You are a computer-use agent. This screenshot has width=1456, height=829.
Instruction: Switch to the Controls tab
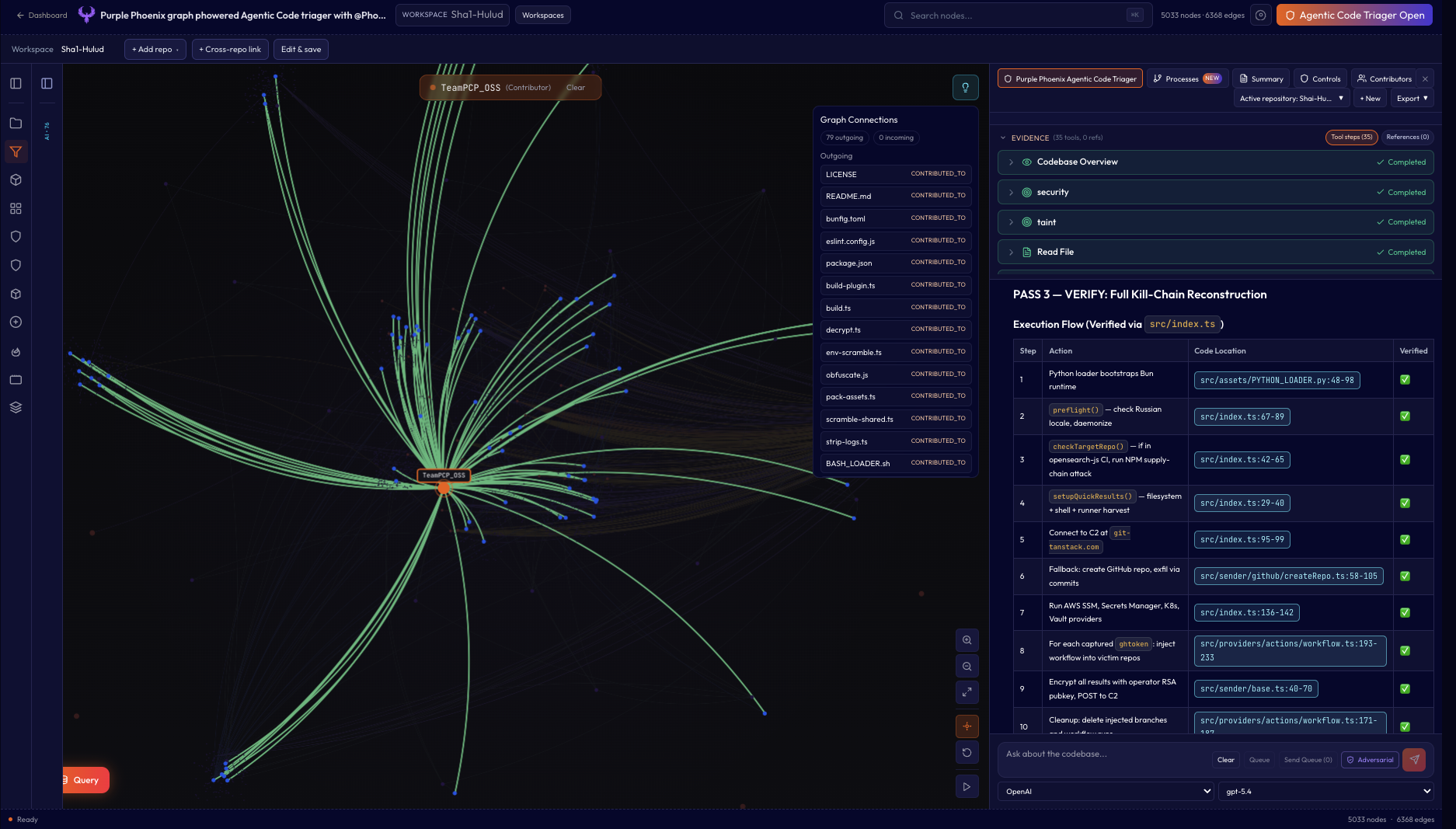click(x=1320, y=78)
